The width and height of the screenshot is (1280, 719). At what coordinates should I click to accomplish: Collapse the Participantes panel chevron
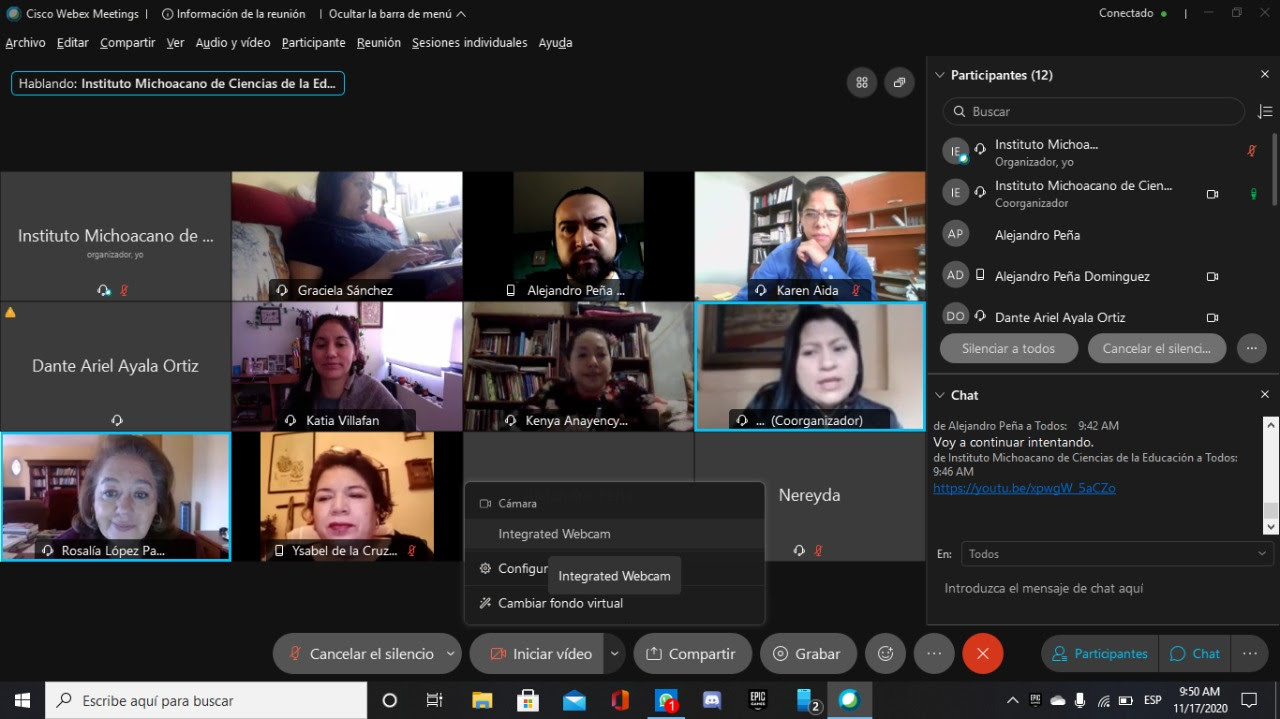(x=938, y=75)
